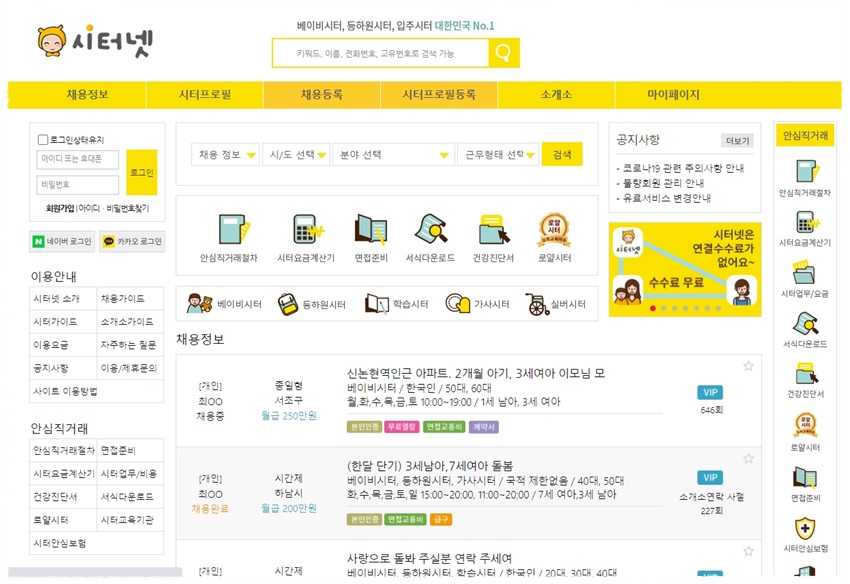The image size is (850, 584).
Task: Favorite the 사랑으로 돌봐 주실분 listing star
Action: pyautogui.click(x=749, y=551)
